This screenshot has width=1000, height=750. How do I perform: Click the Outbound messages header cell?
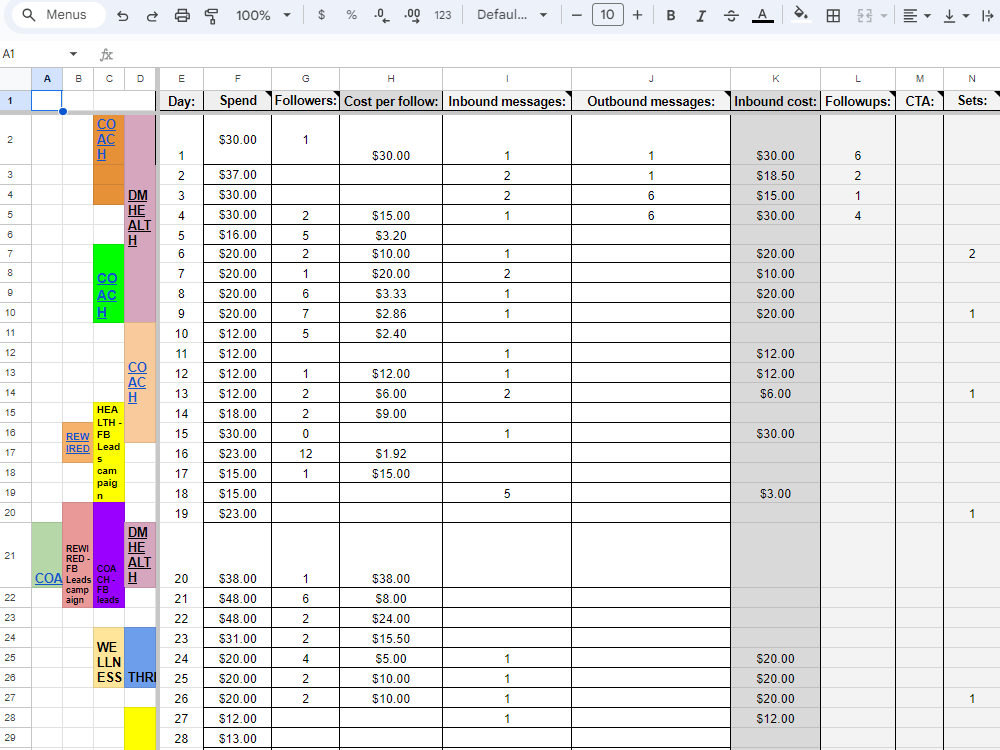[x=651, y=101]
